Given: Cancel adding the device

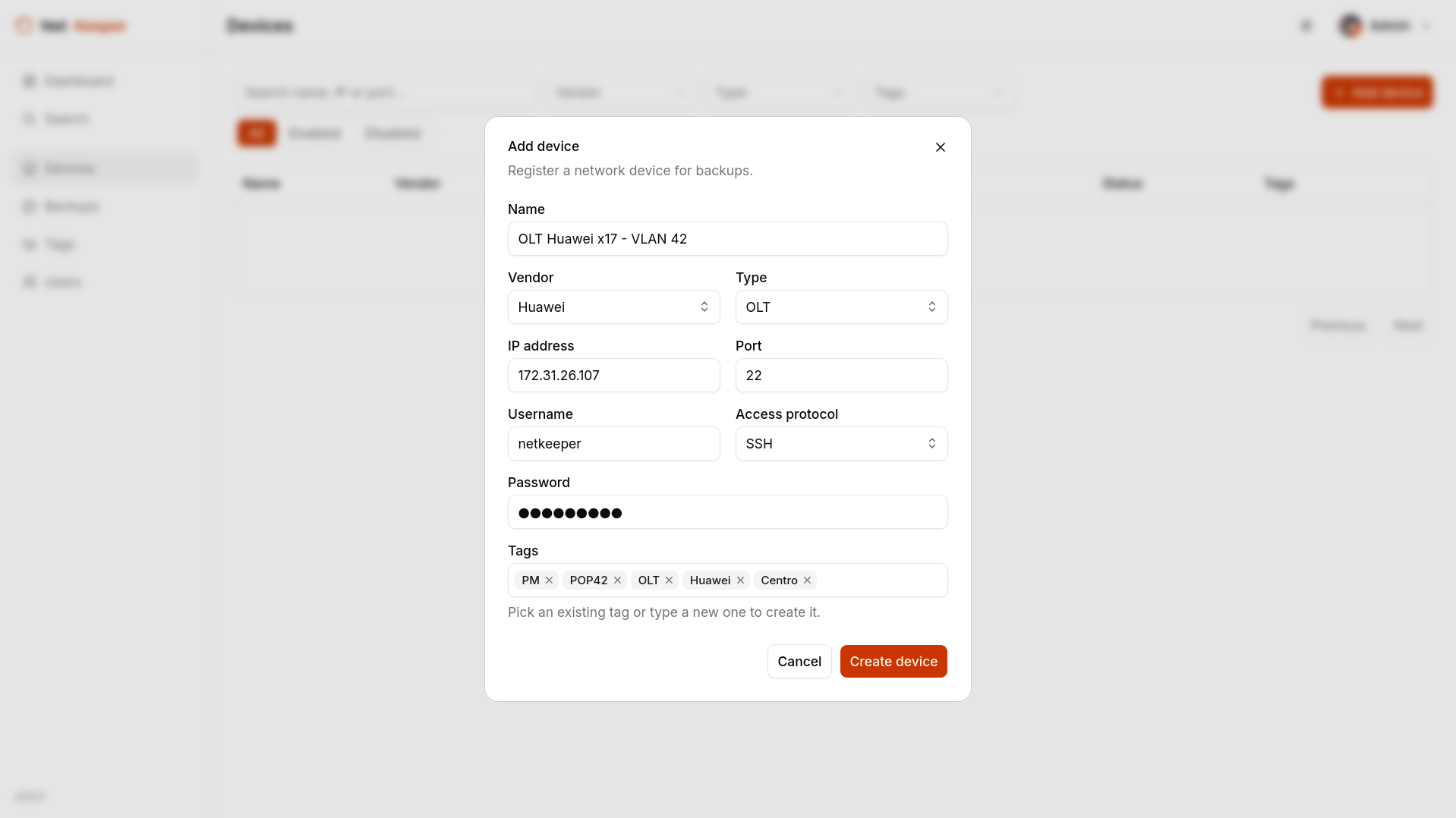Looking at the screenshot, I should [799, 662].
